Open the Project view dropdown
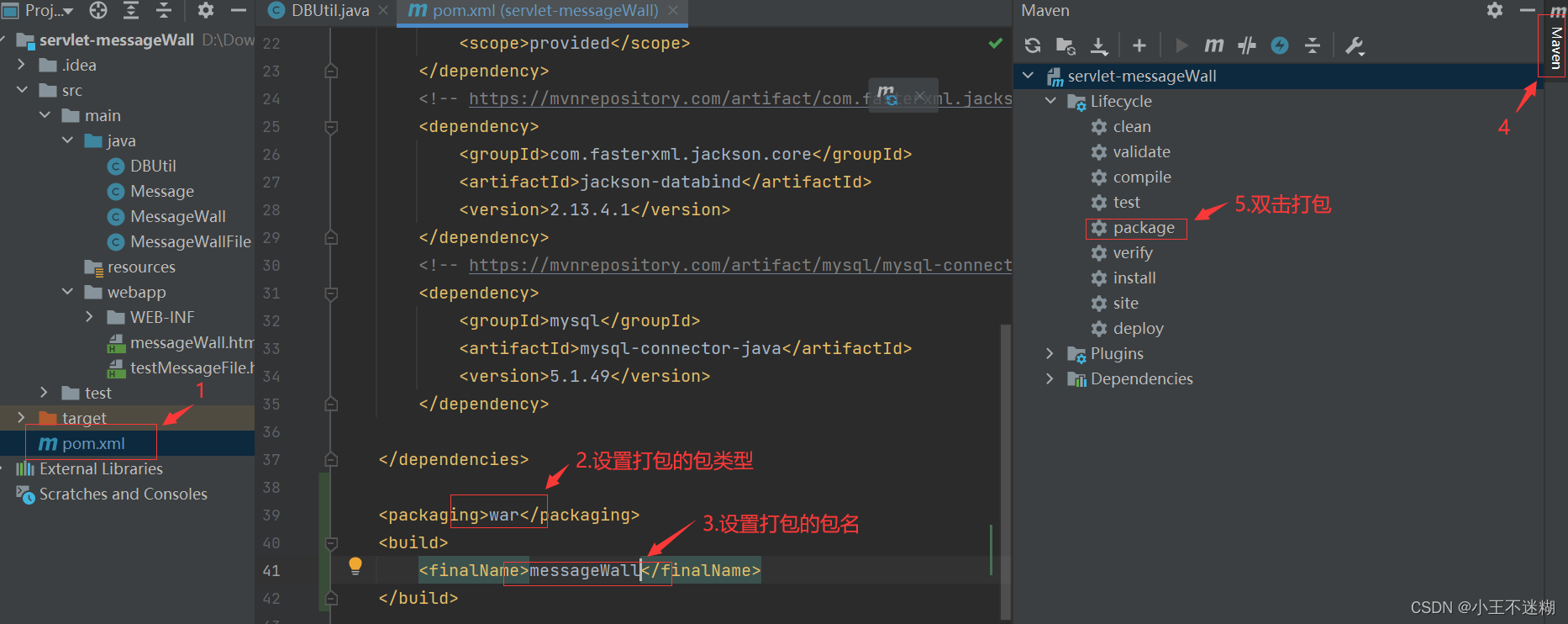The width and height of the screenshot is (1568, 624). pyautogui.click(x=48, y=10)
